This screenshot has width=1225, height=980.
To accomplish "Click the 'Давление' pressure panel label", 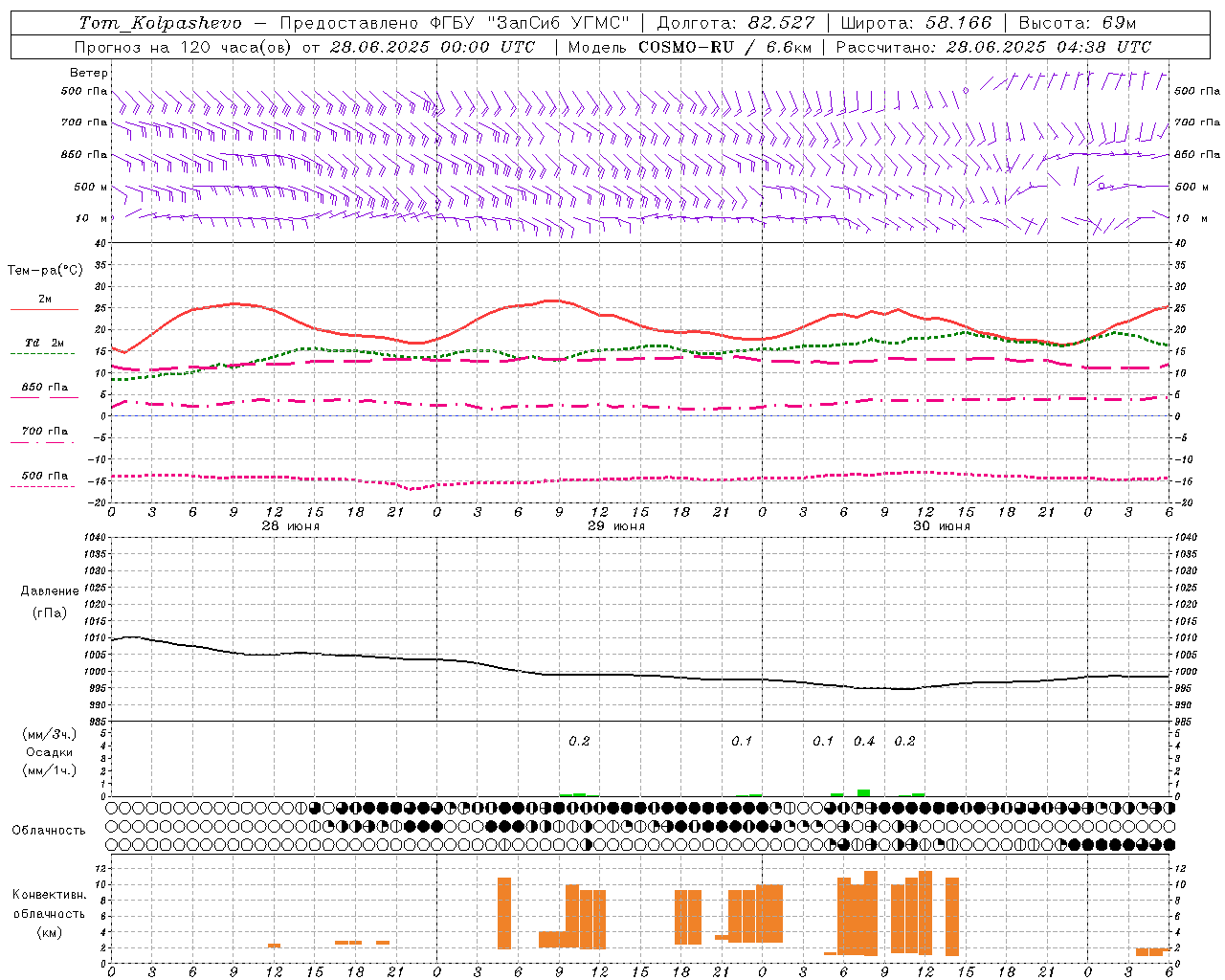I will (x=50, y=590).
